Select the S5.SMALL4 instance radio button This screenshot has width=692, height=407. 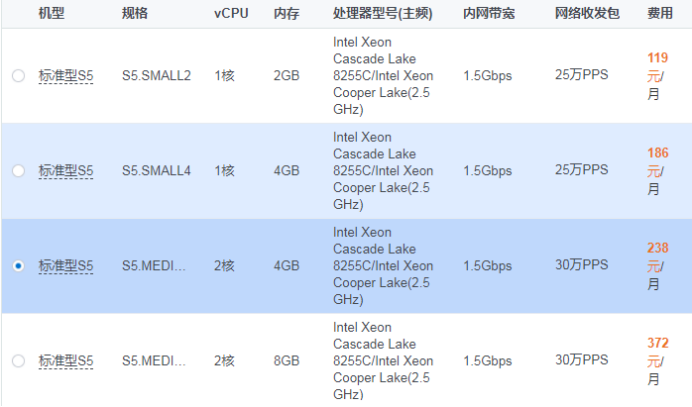coord(18,171)
